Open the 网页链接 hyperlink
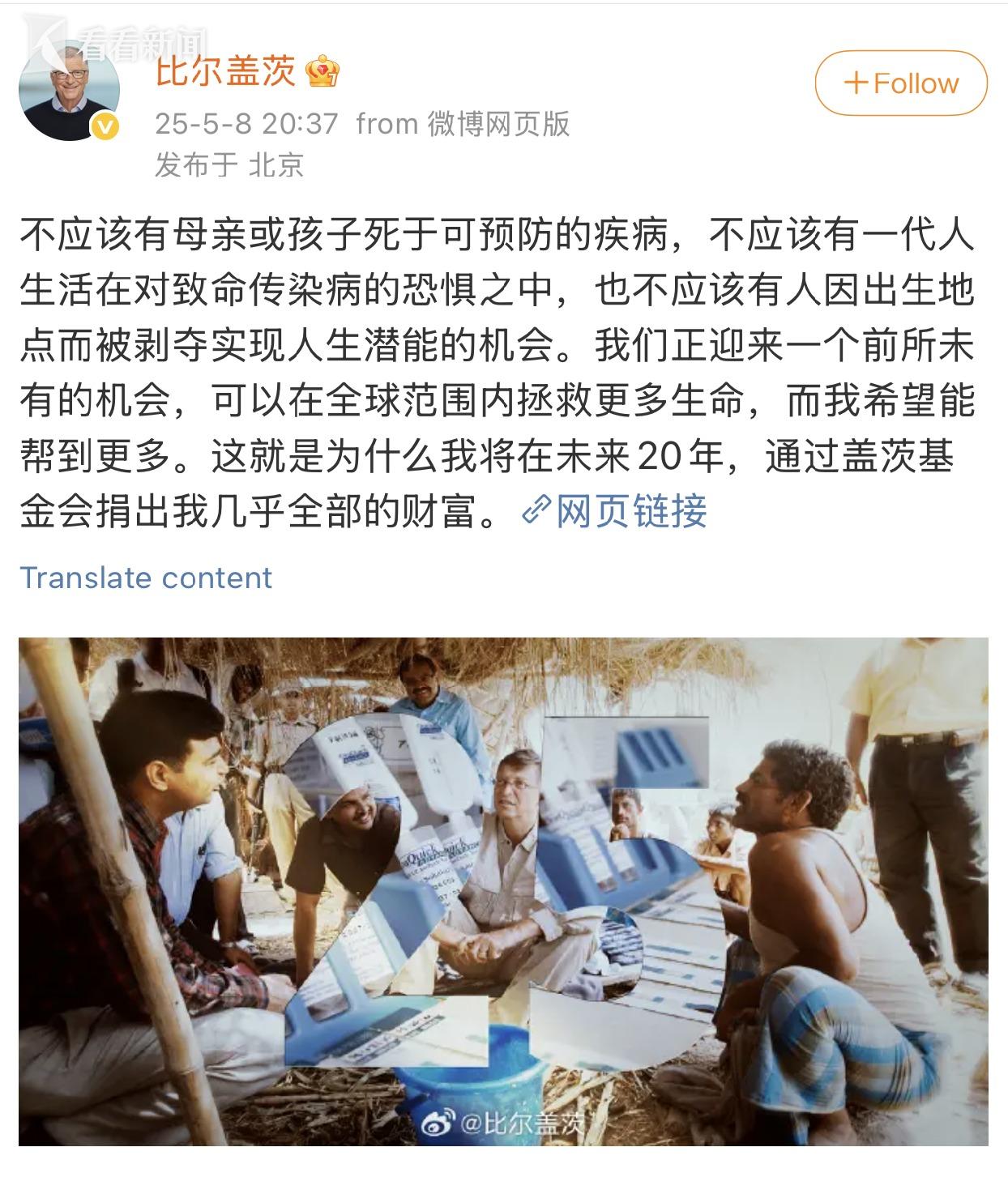Image resolution: width=1008 pixels, height=1177 pixels. click(631, 511)
